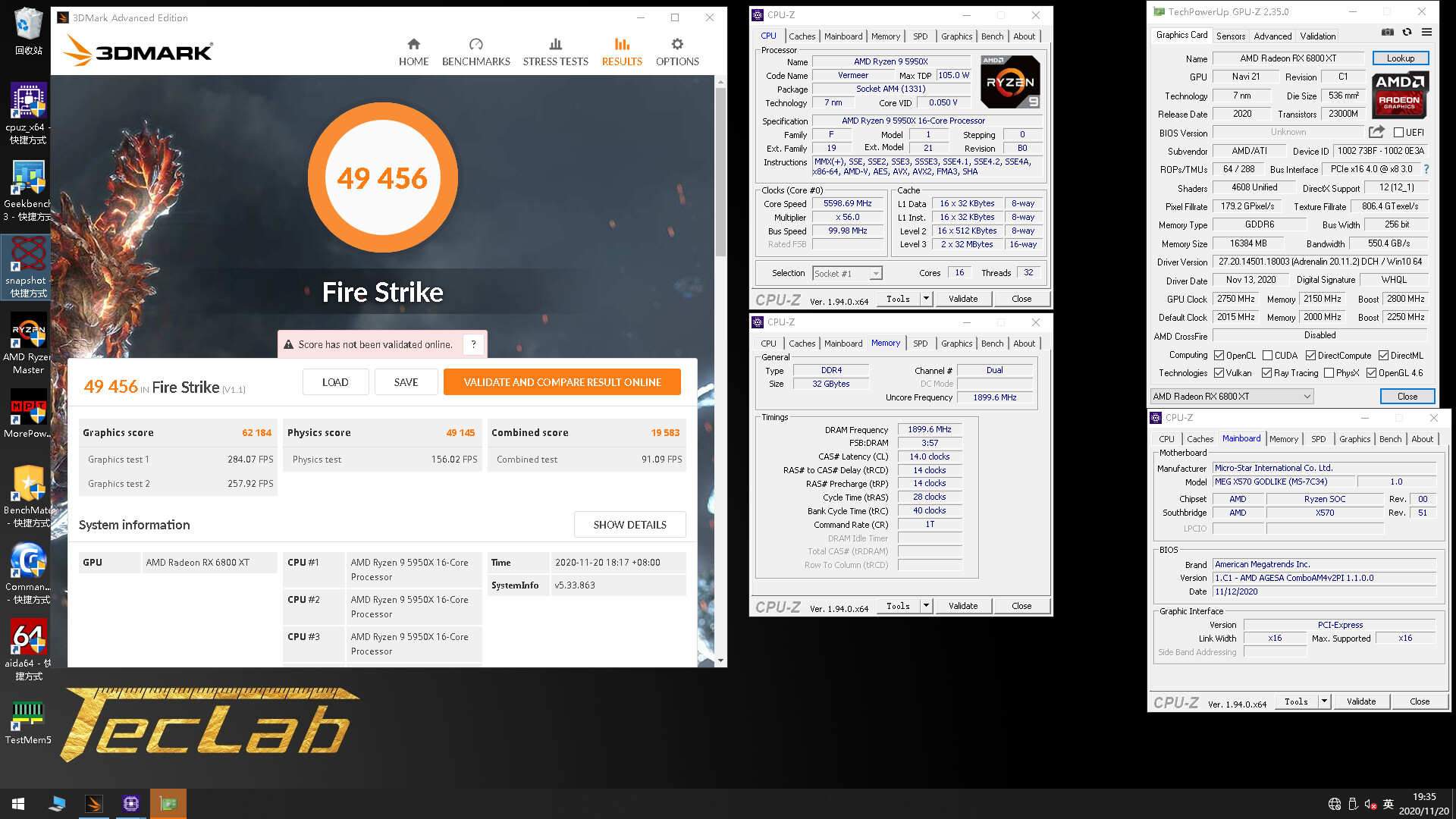Take a screenshot using GPU-Z camera icon
Viewport: 1456px width, 819px height.
click(x=1387, y=32)
